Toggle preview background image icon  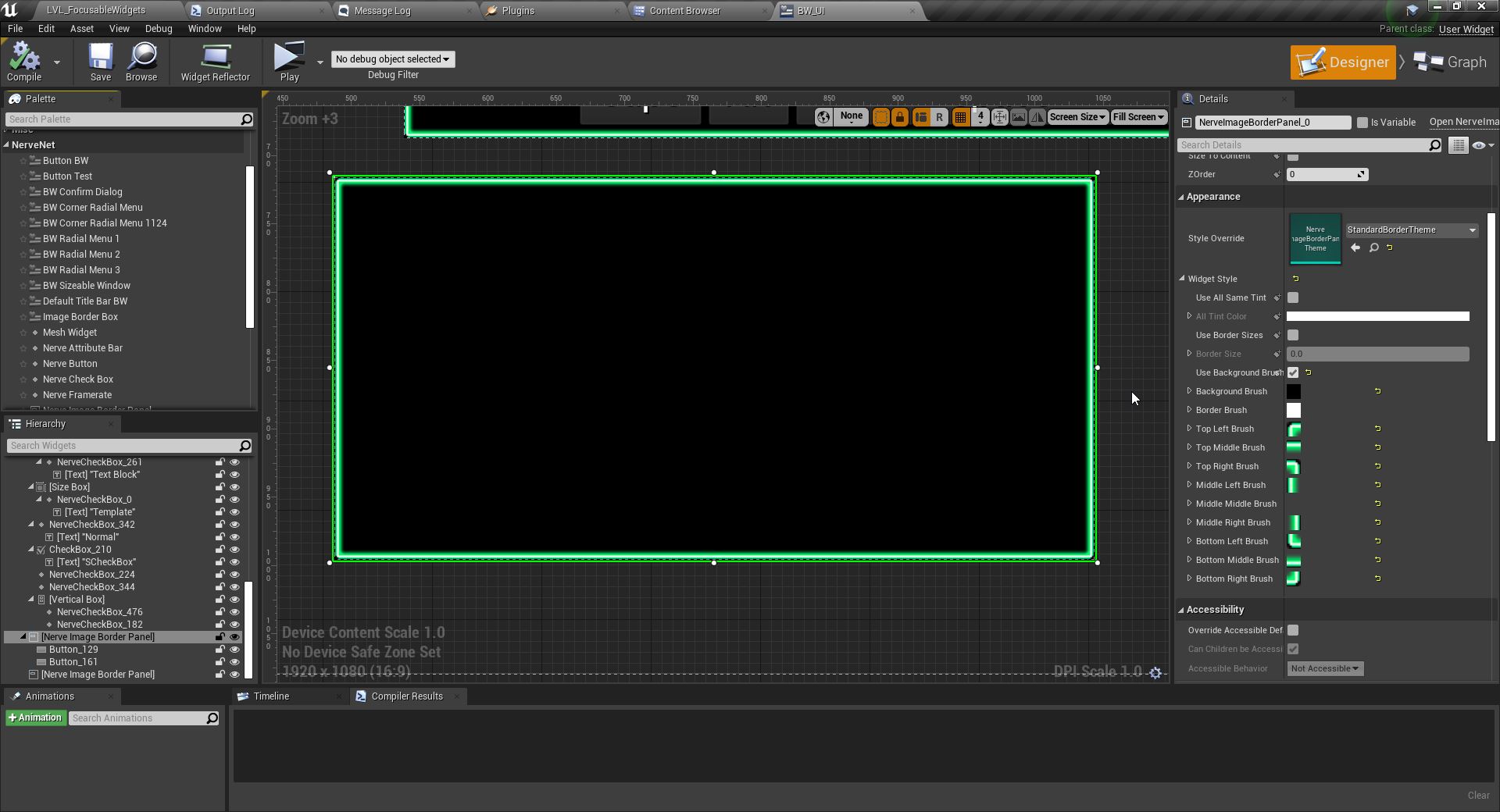[x=1018, y=117]
